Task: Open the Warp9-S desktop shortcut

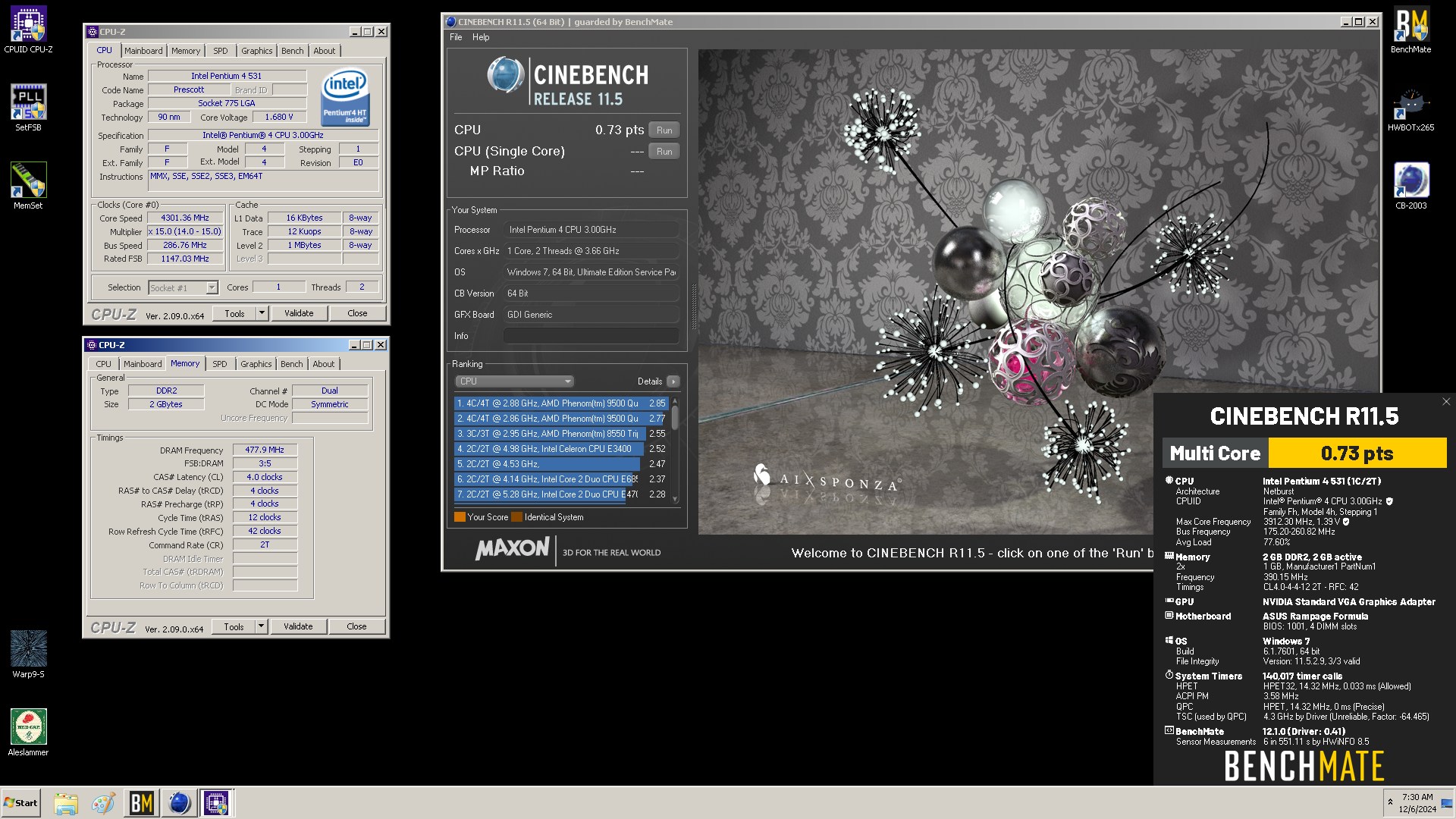Action: (28, 654)
